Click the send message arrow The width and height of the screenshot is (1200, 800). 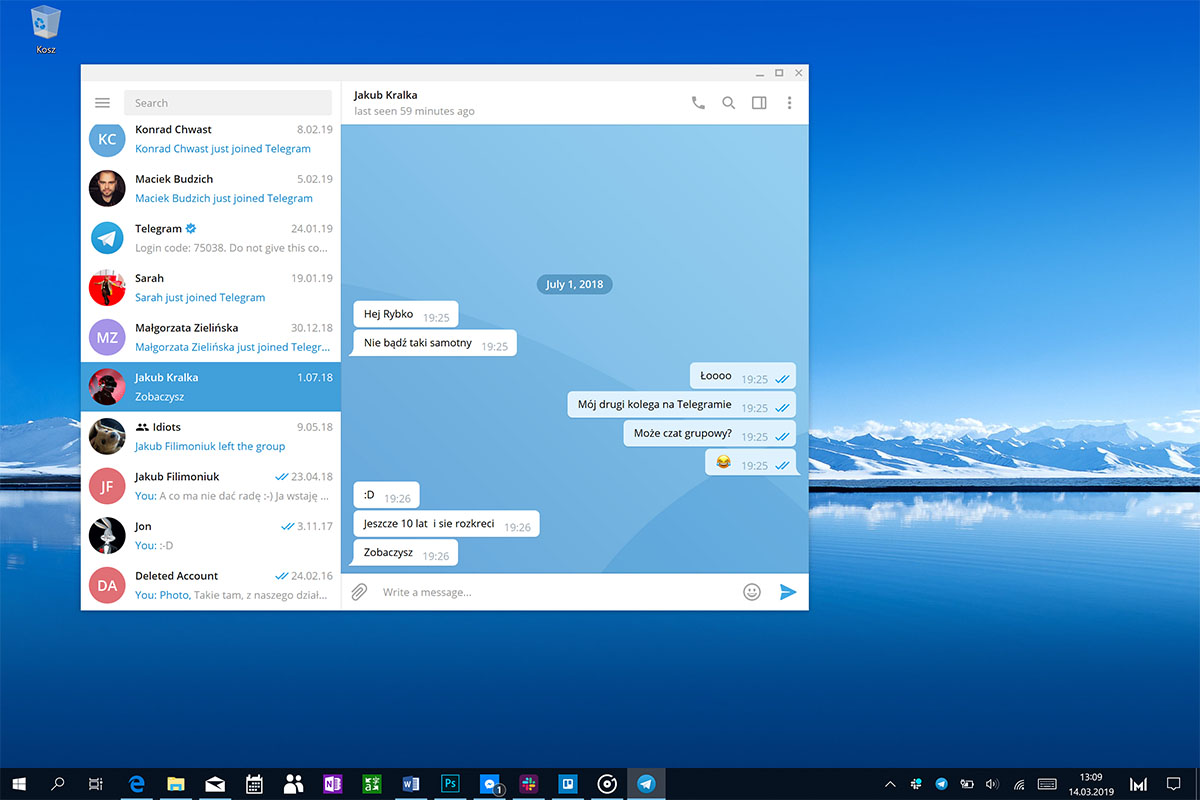(788, 592)
